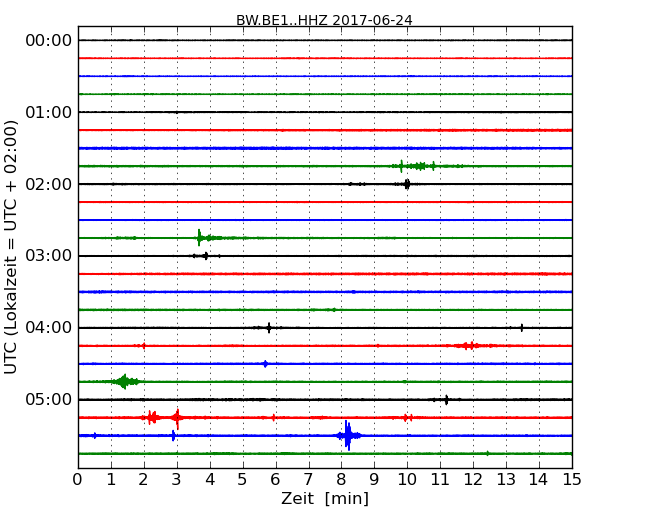Pick the green spike near minute 3.7

[x=199, y=238]
